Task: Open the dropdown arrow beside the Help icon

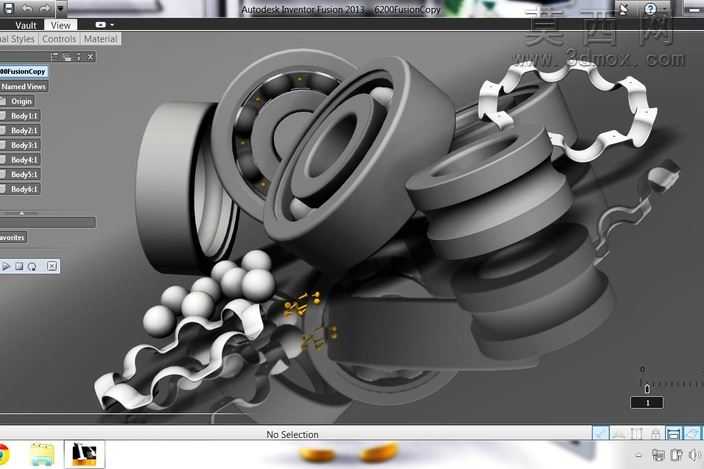Action: click(664, 9)
